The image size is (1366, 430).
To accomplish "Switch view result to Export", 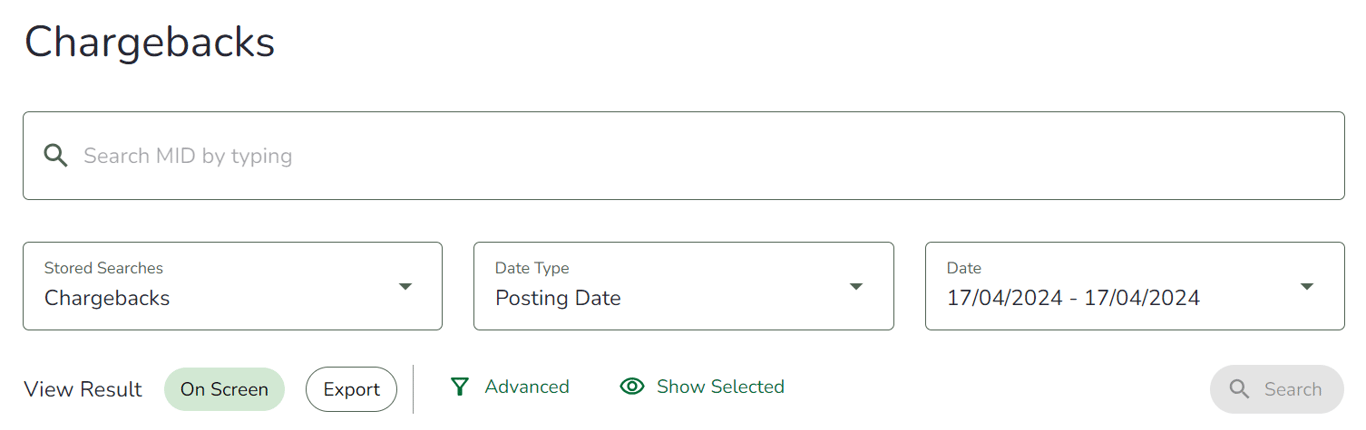I will pyautogui.click(x=351, y=389).
